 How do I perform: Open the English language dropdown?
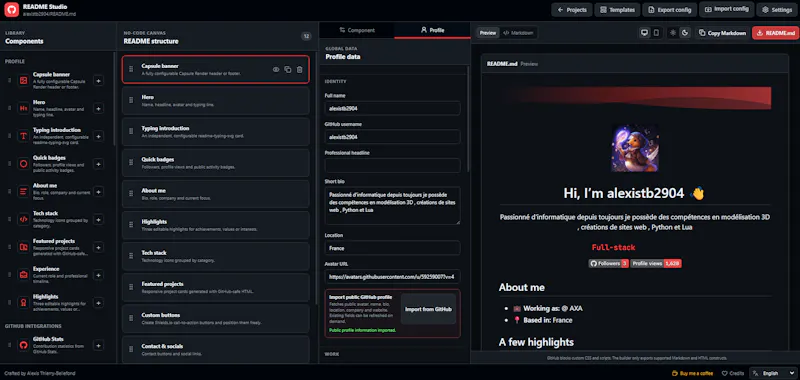click(x=774, y=373)
